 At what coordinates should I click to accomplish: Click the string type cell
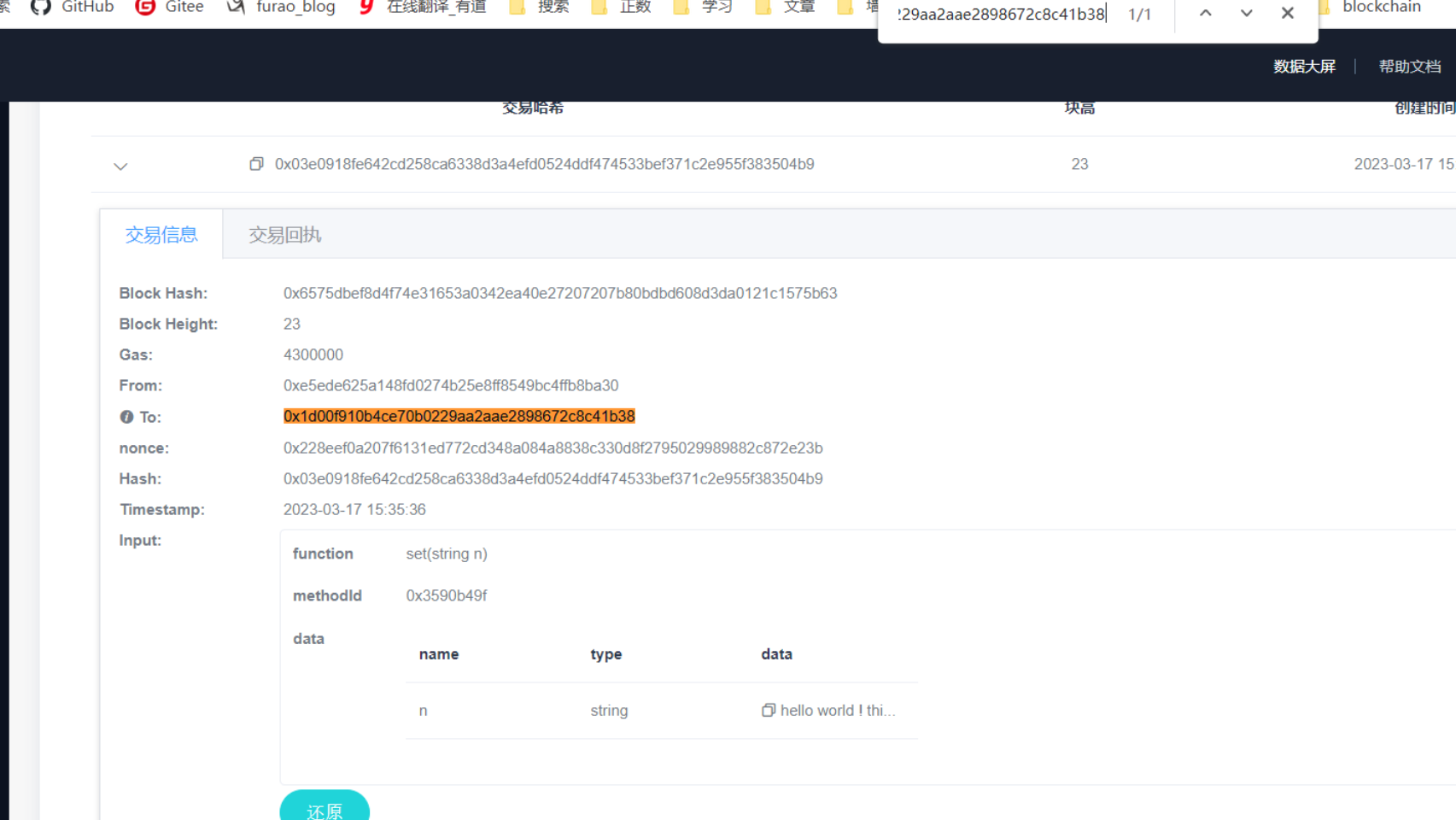click(x=609, y=710)
